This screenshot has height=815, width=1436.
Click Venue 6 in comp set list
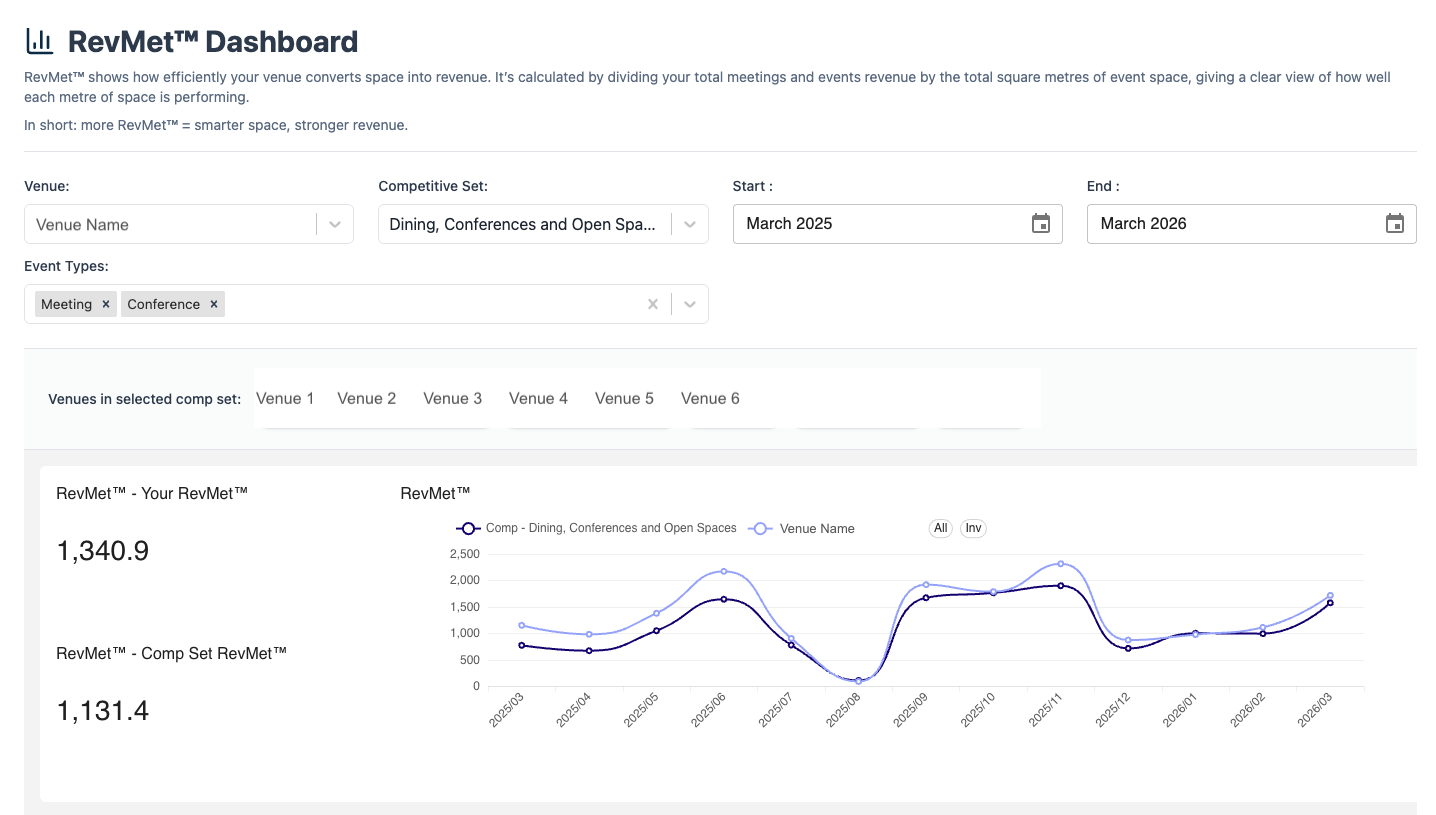710,398
